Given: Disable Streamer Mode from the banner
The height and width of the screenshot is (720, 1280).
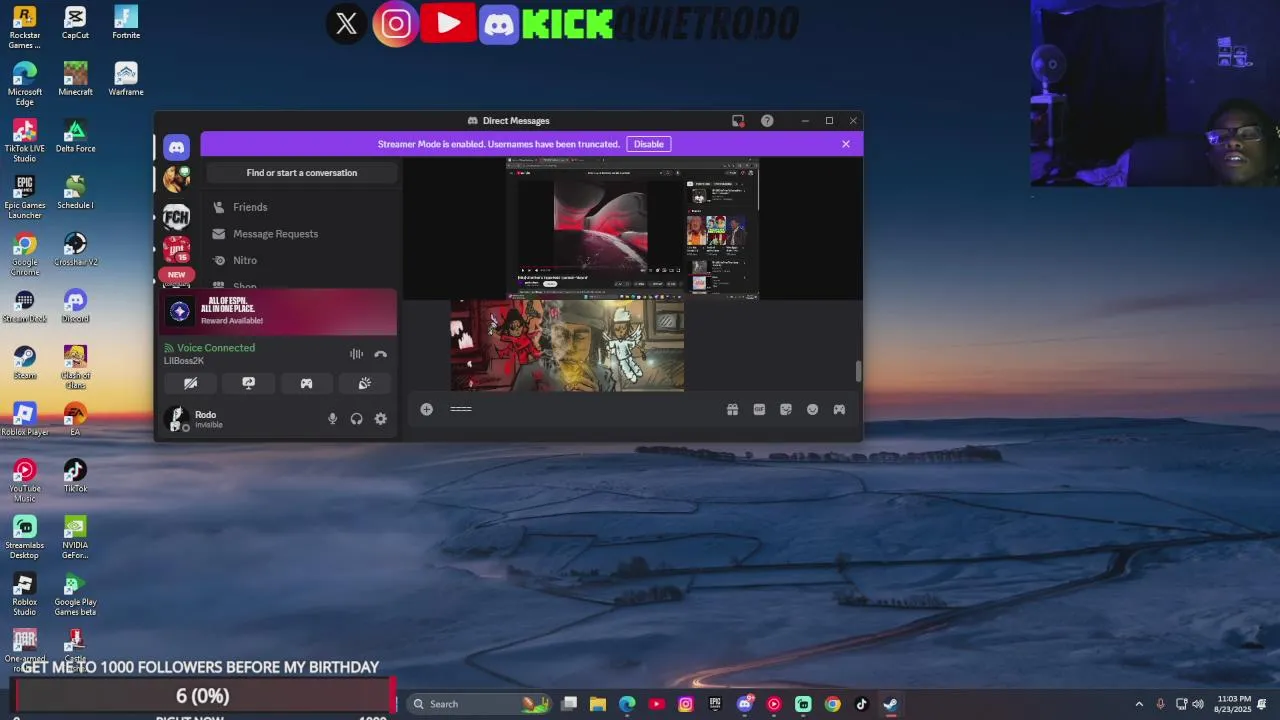Looking at the screenshot, I should click(x=648, y=144).
